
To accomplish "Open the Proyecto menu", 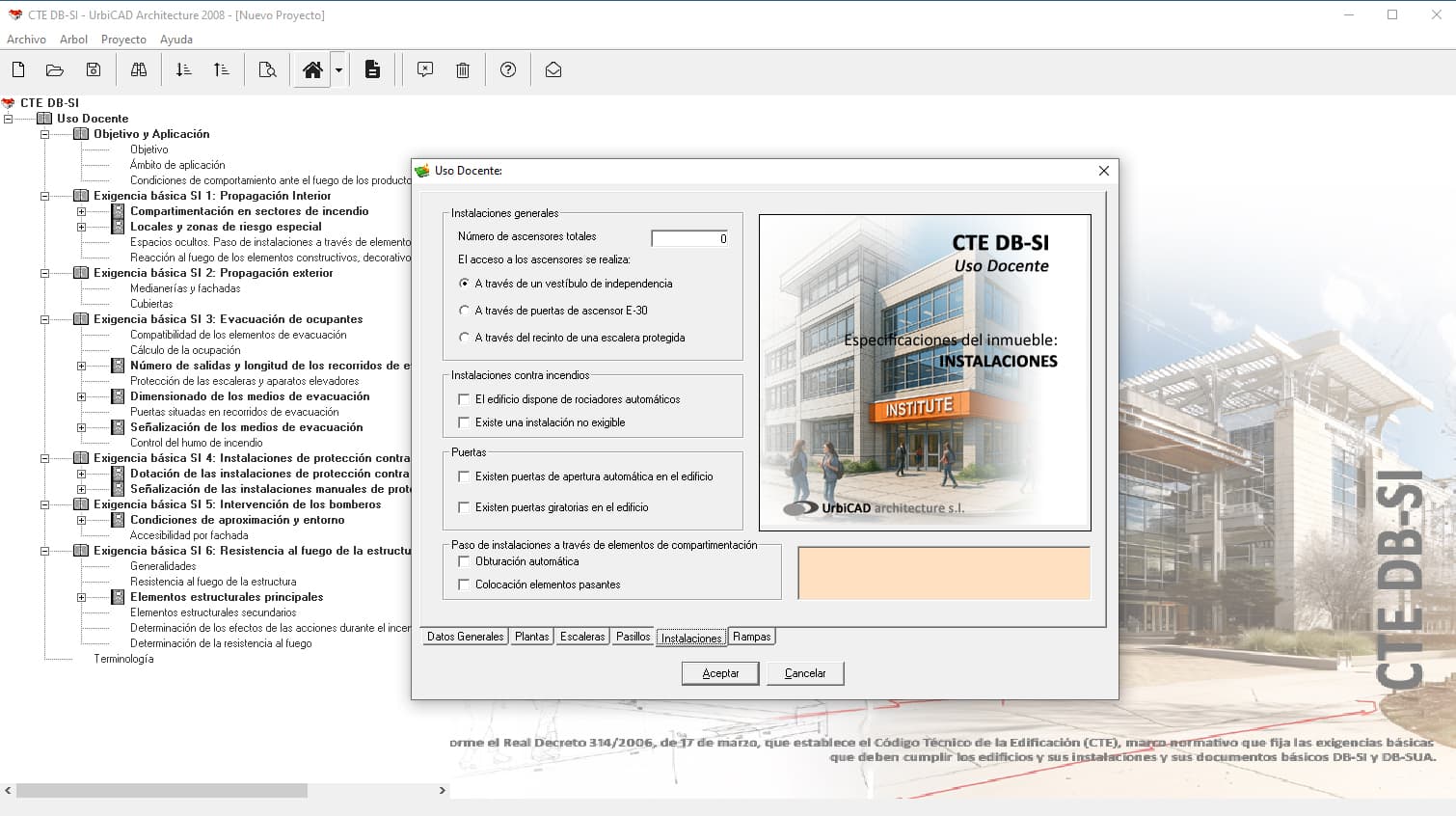I will pos(123,40).
